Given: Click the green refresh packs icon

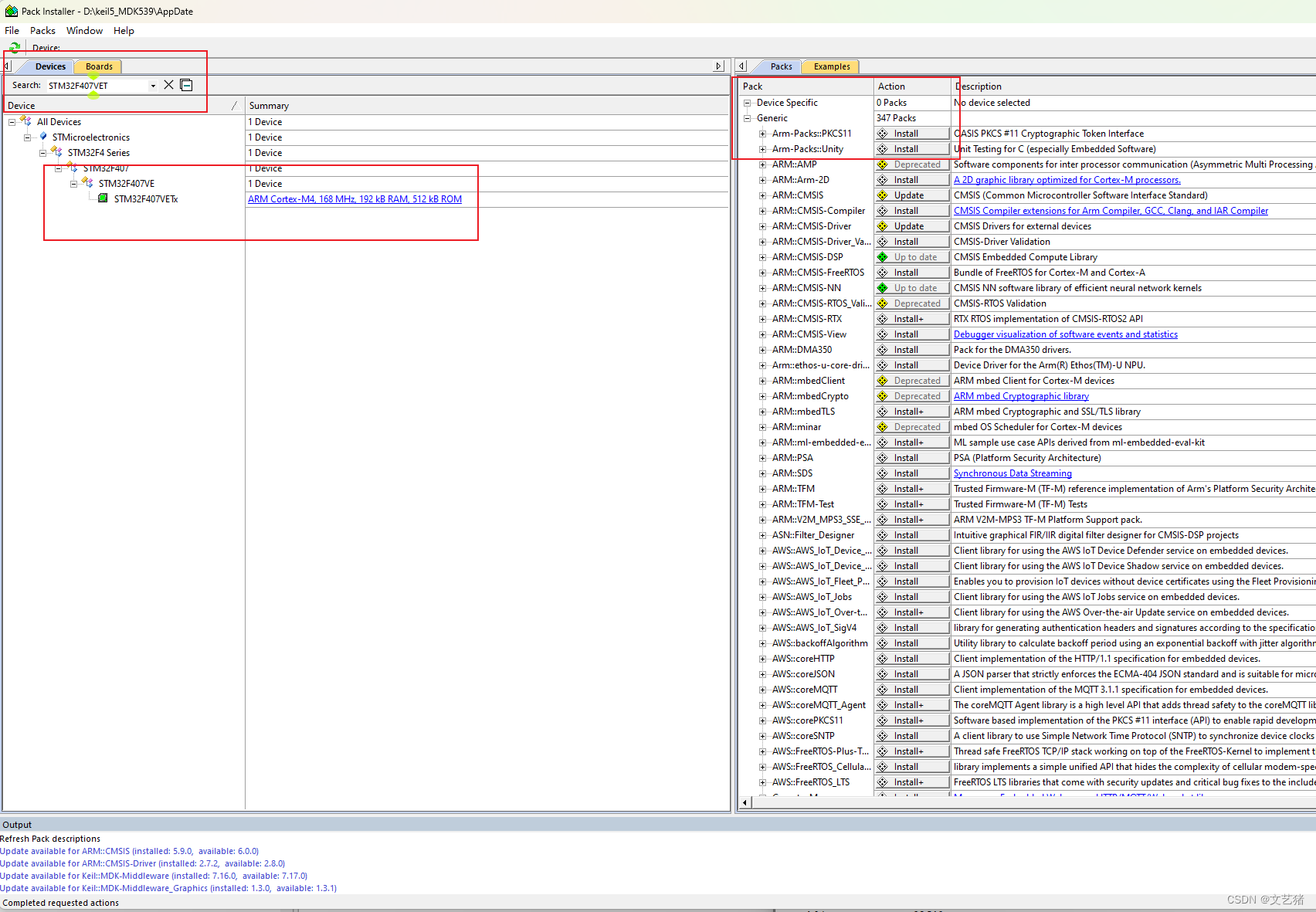Looking at the screenshot, I should 14,47.
